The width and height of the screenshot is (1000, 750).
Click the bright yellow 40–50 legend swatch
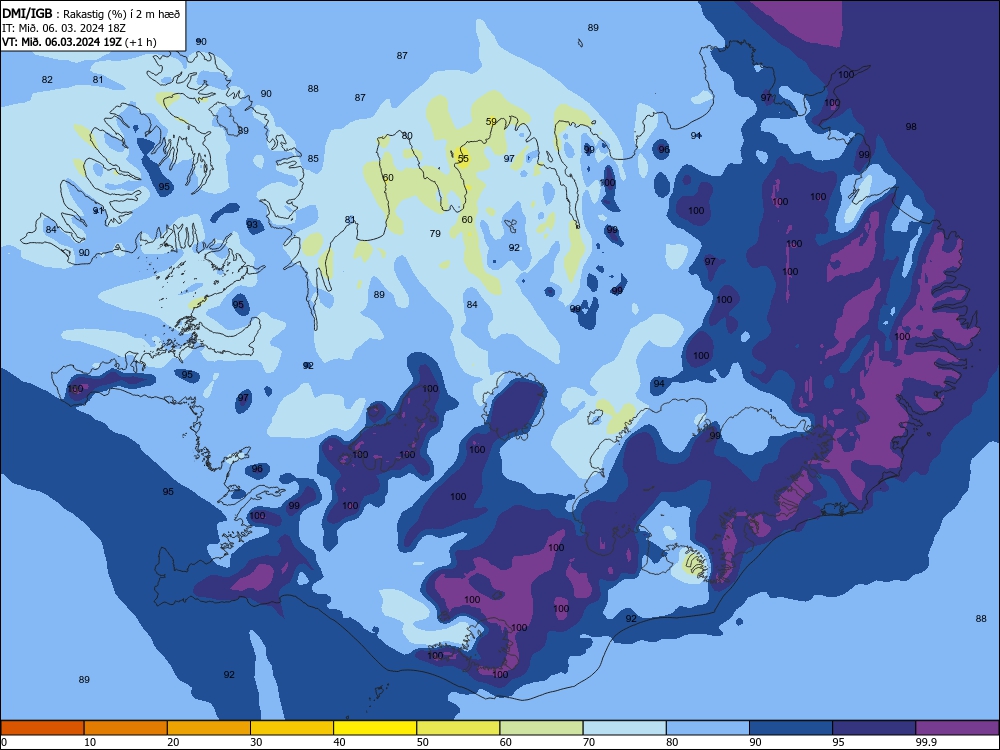(375, 728)
